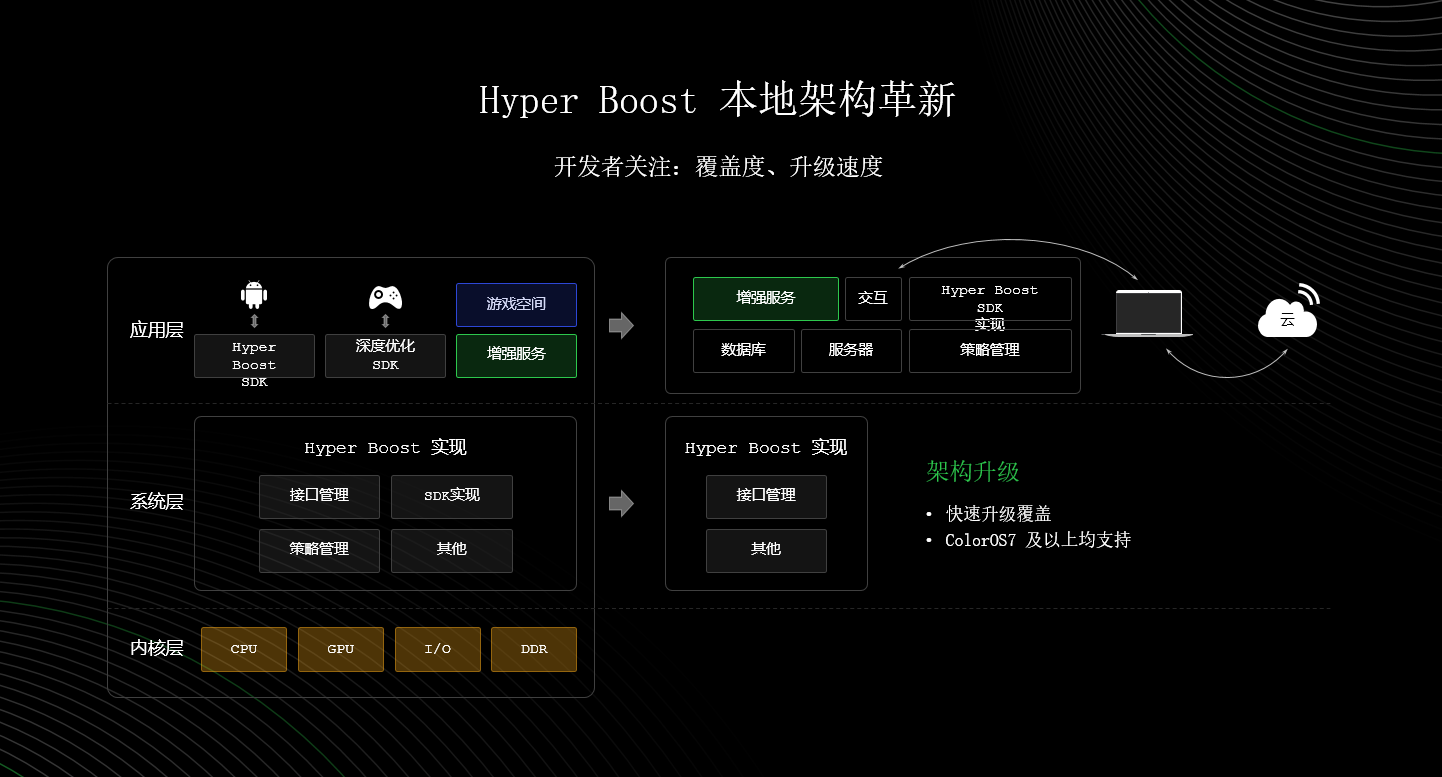Expand the Hyper Boost 实现 system panel

point(385,447)
